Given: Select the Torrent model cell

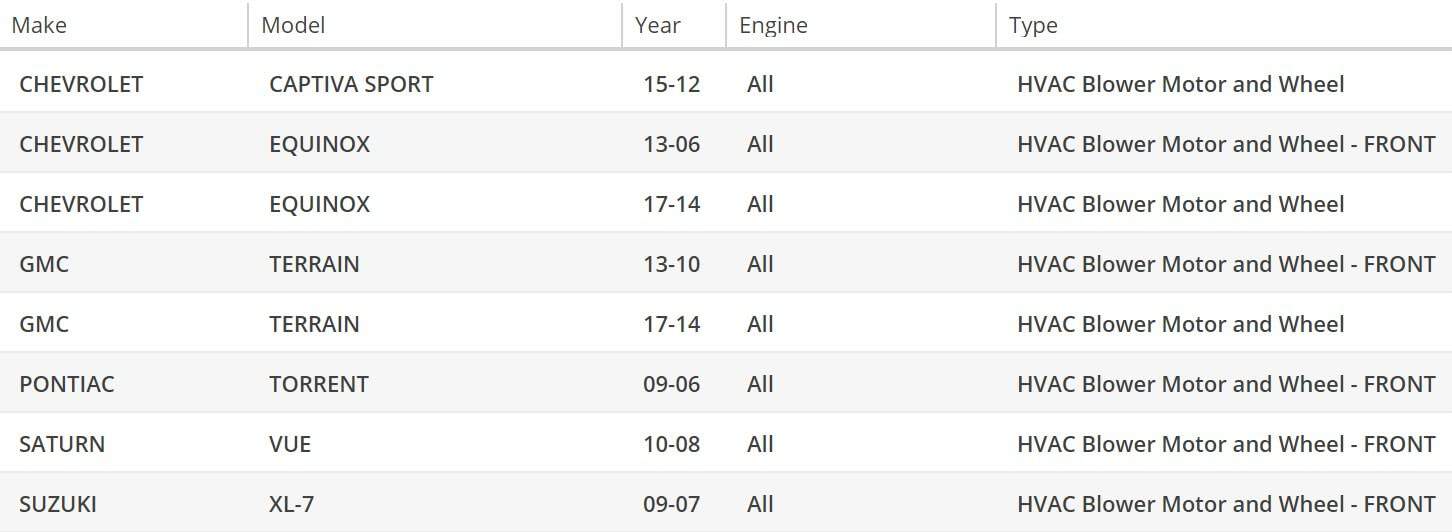Looking at the screenshot, I should (x=318, y=384).
